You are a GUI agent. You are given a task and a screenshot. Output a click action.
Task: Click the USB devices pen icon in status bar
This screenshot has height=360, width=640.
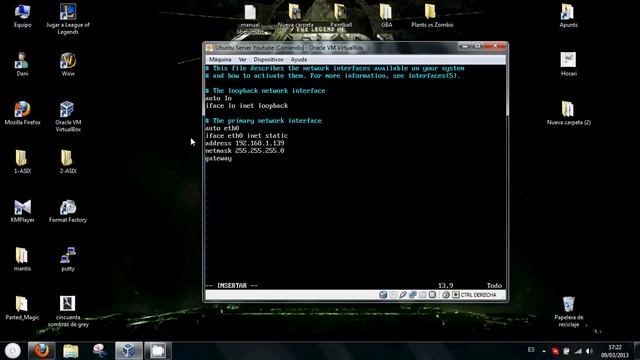point(403,295)
